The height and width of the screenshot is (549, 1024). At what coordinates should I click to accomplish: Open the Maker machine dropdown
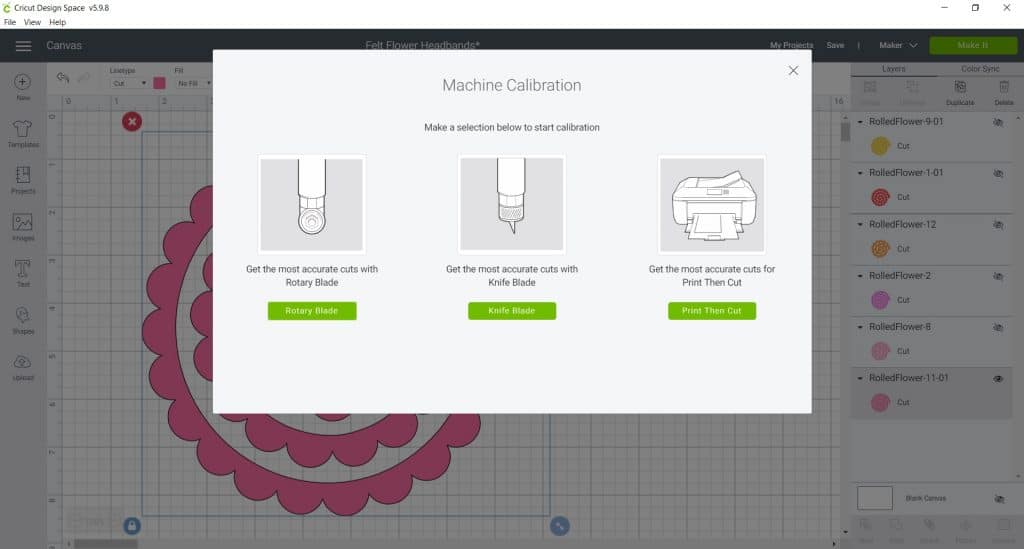point(898,45)
